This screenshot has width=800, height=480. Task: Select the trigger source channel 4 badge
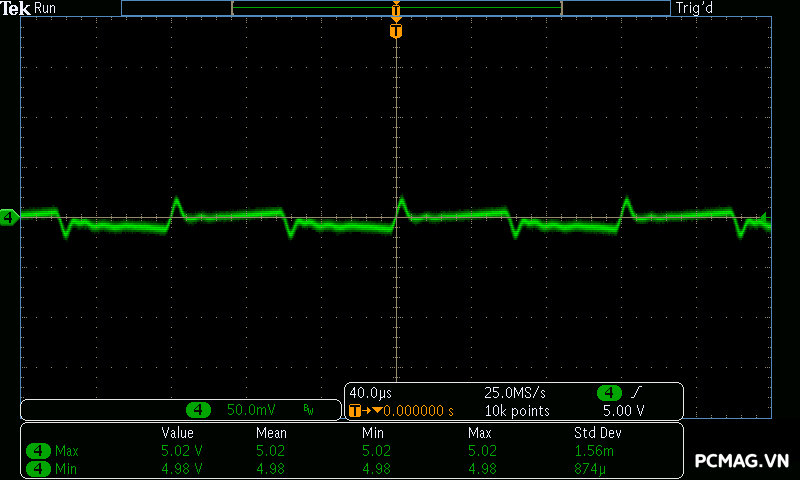609,393
